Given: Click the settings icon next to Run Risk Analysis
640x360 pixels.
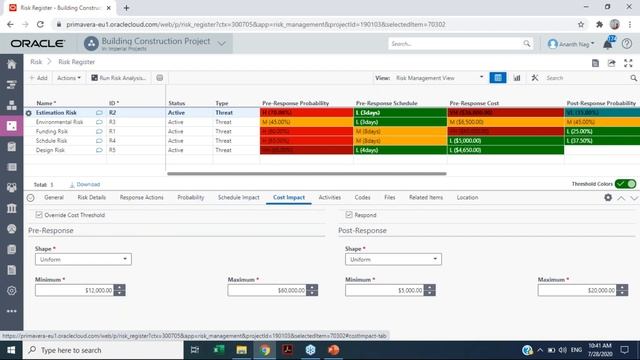Looking at the screenshot, I should (x=160, y=78).
